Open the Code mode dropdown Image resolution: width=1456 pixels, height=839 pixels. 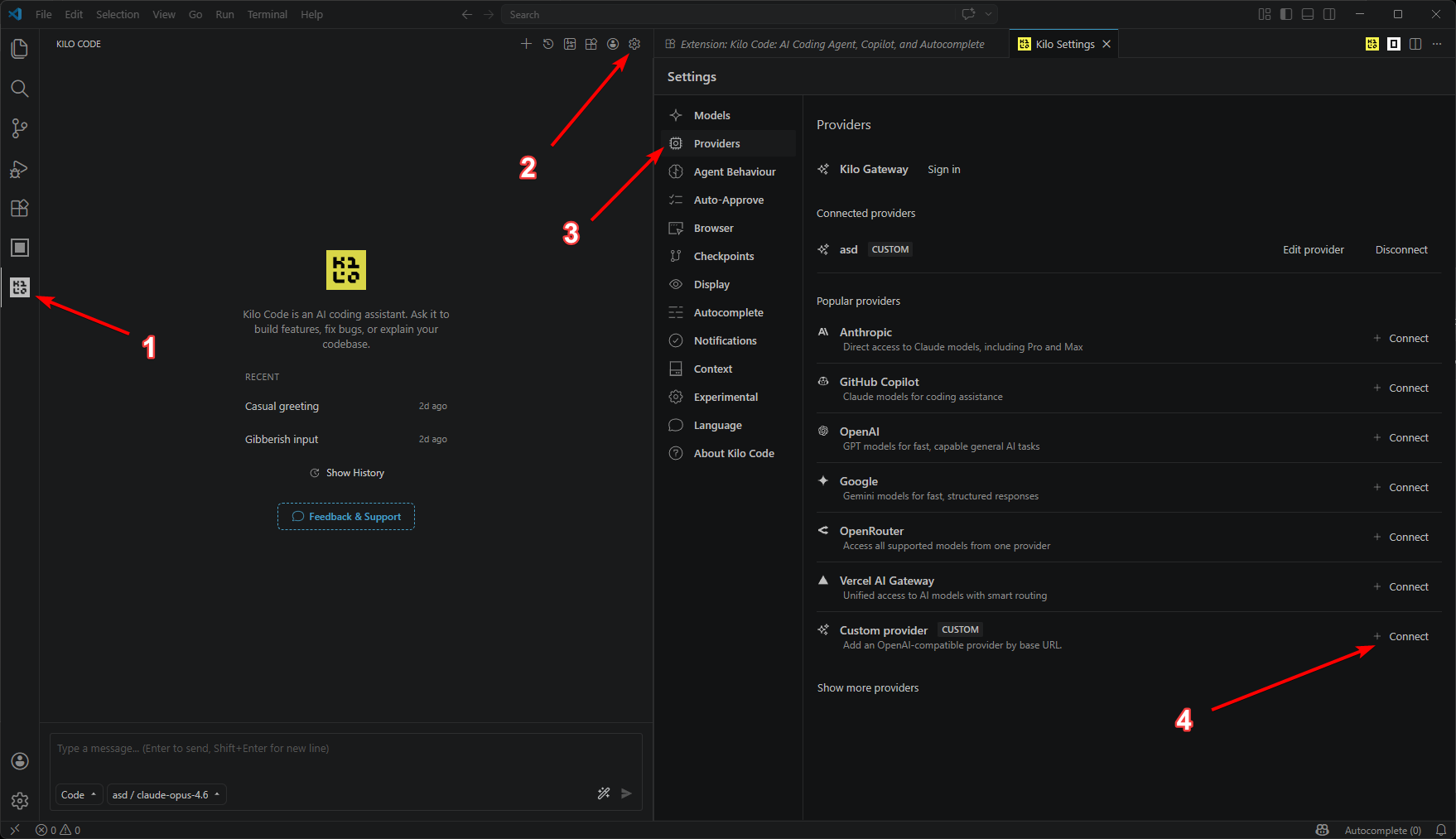point(80,794)
